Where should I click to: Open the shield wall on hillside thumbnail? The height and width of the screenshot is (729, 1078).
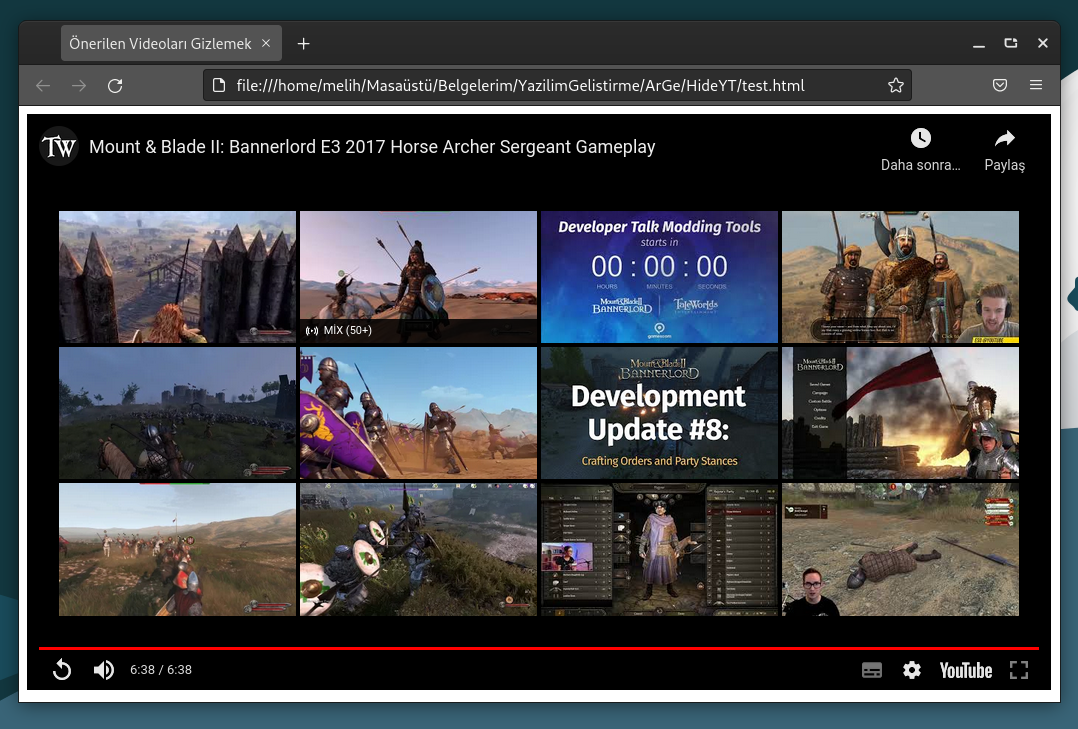coord(418,549)
